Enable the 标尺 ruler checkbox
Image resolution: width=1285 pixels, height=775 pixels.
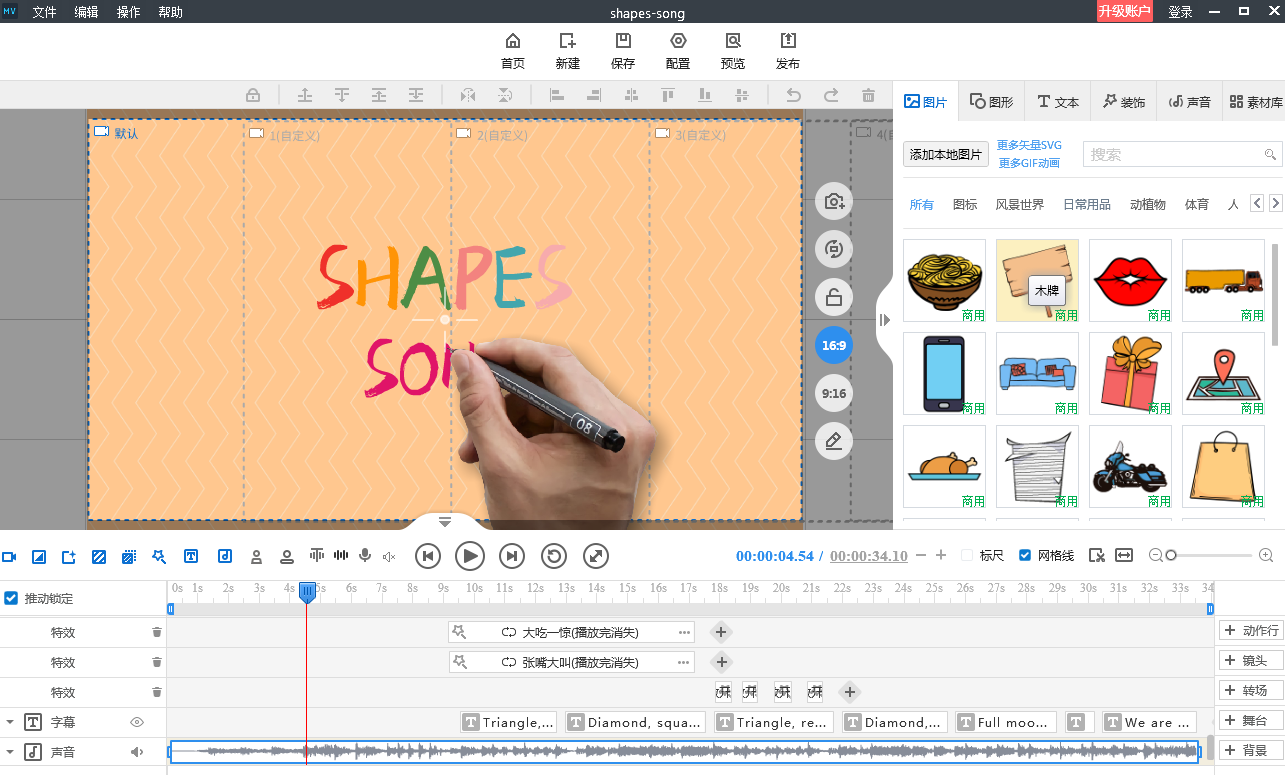pos(966,555)
